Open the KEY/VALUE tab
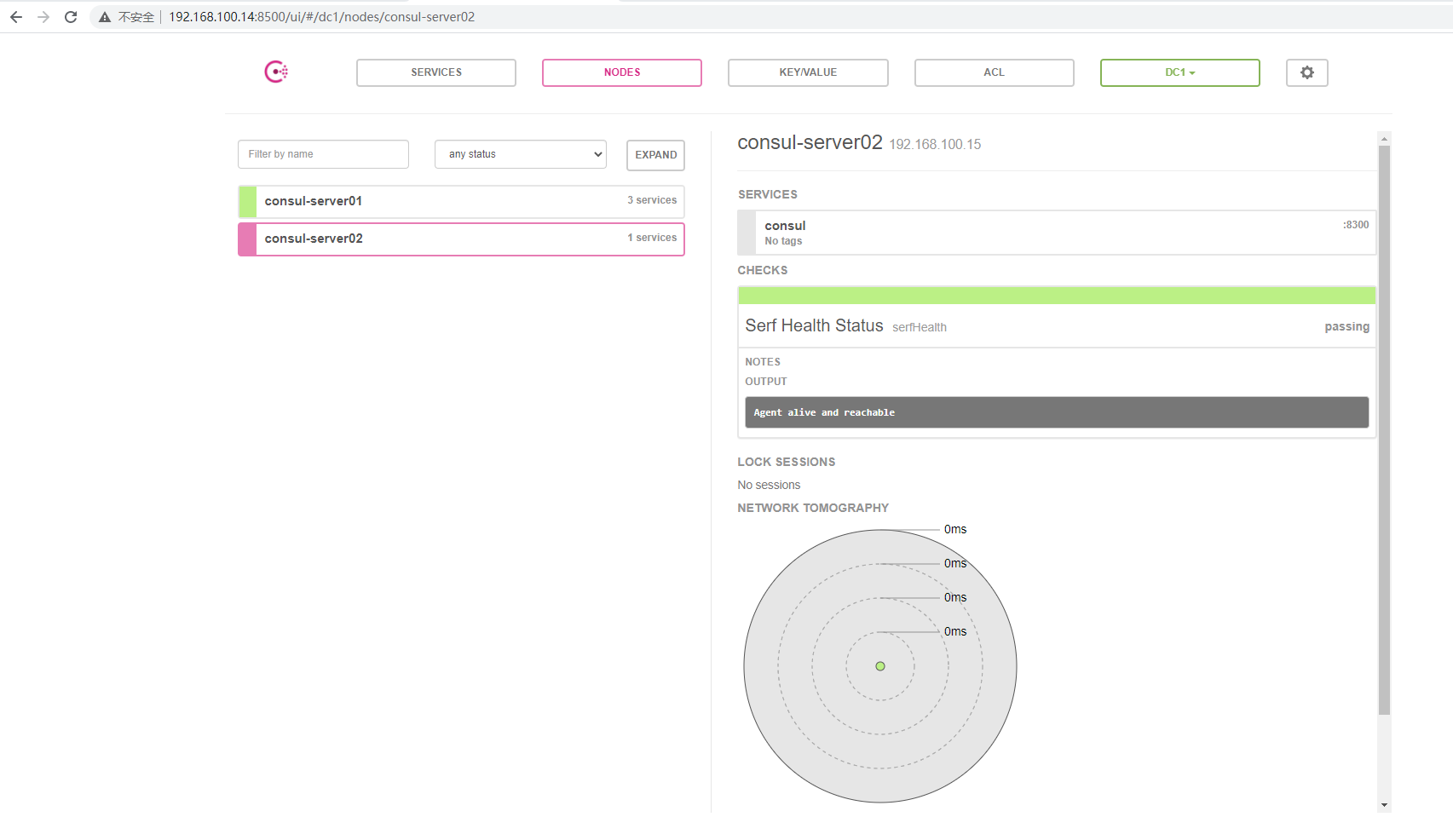Image resolution: width=1453 pixels, height=840 pixels. point(808,72)
